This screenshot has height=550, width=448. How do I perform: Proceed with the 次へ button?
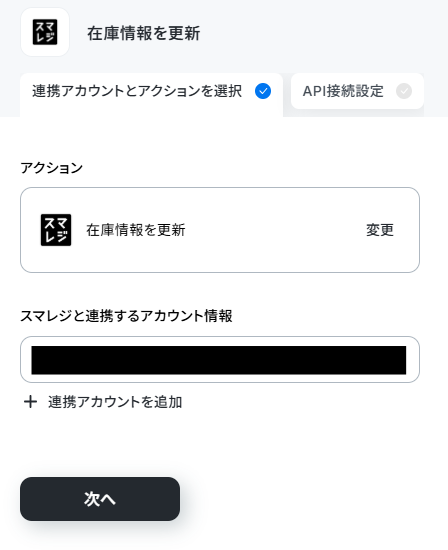(100, 498)
